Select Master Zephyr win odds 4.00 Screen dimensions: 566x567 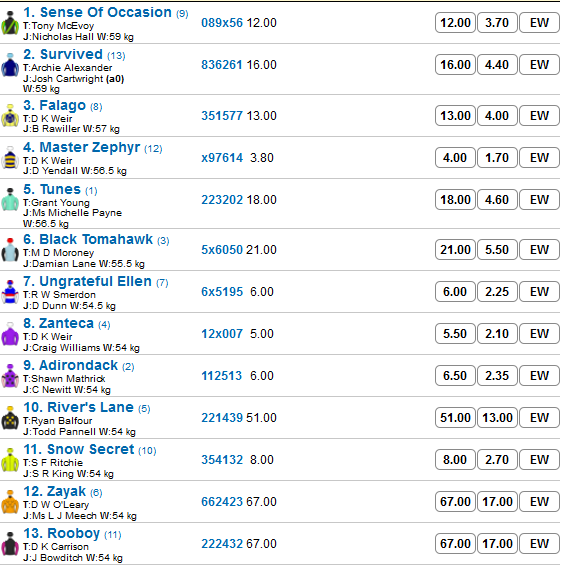[455, 158]
